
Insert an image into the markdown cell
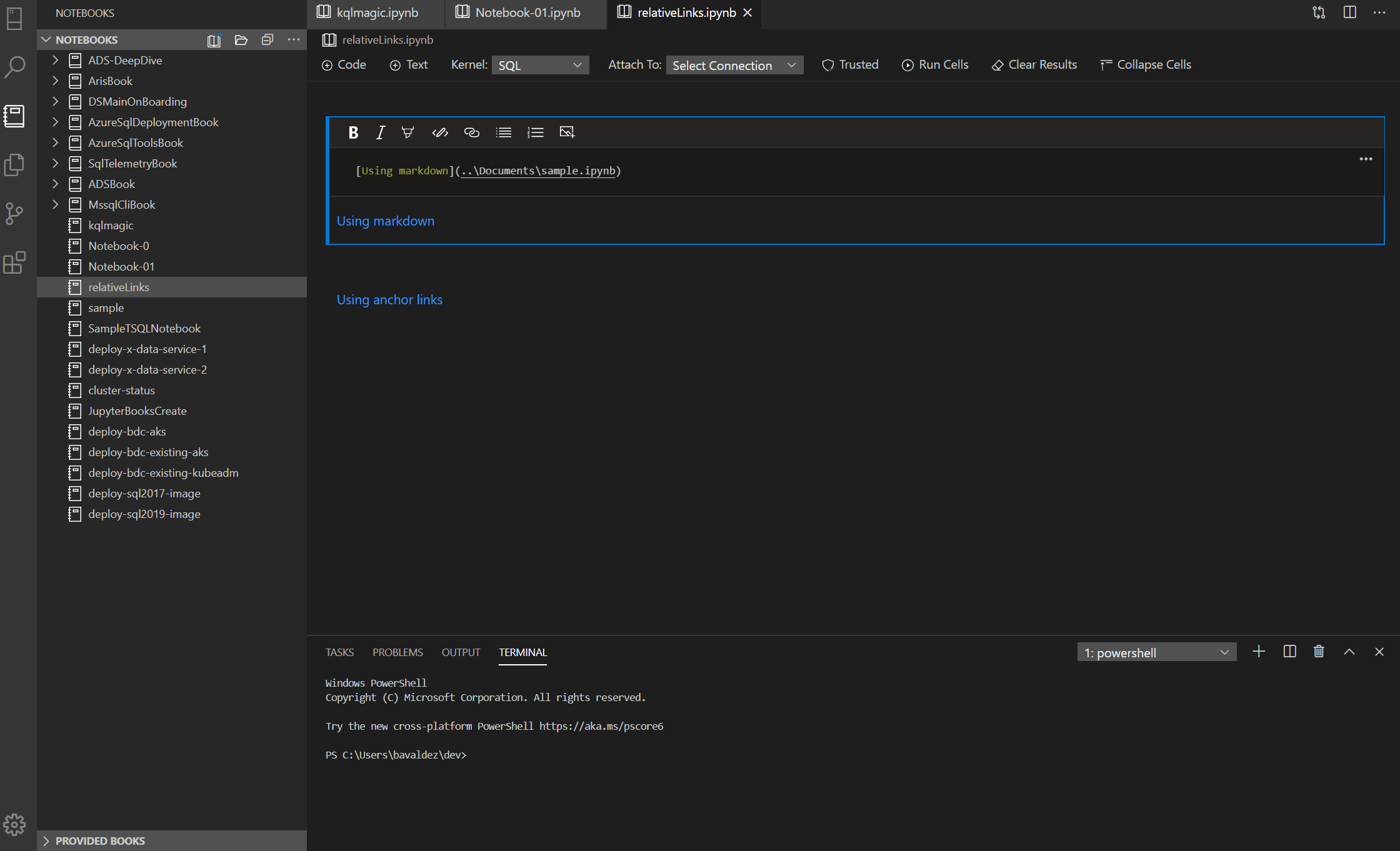tap(567, 132)
